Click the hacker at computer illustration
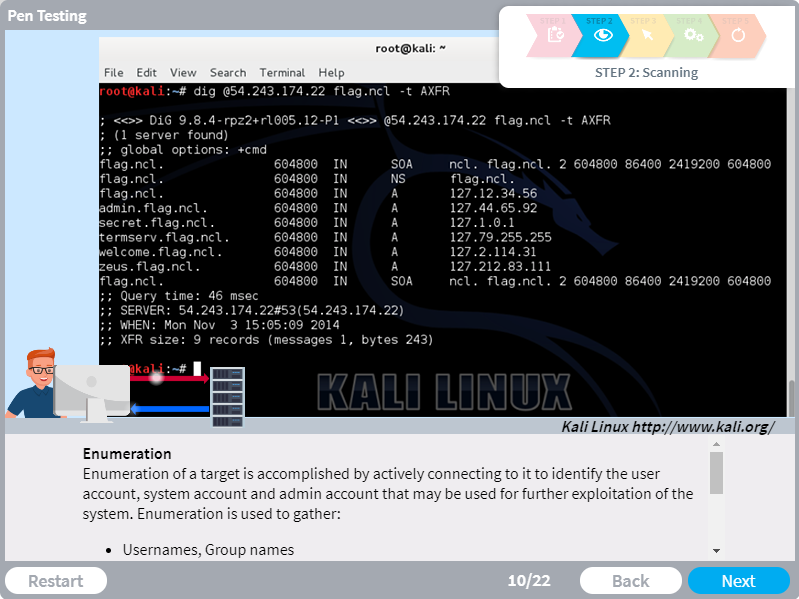Viewport: 799px width, 599px height. (67, 385)
